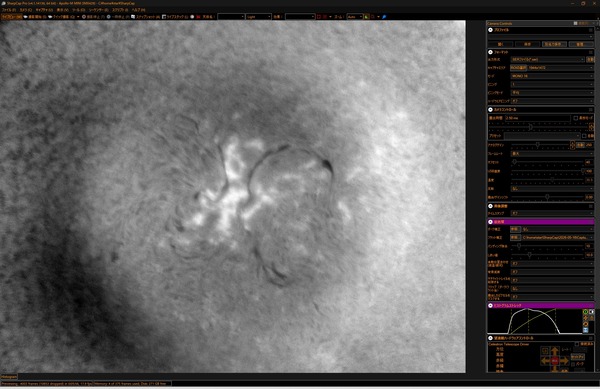The height and width of the screenshot is (389, 600).
Task: Collapse the Profile (プロファイル) panel
Action: click(x=490, y=30)
